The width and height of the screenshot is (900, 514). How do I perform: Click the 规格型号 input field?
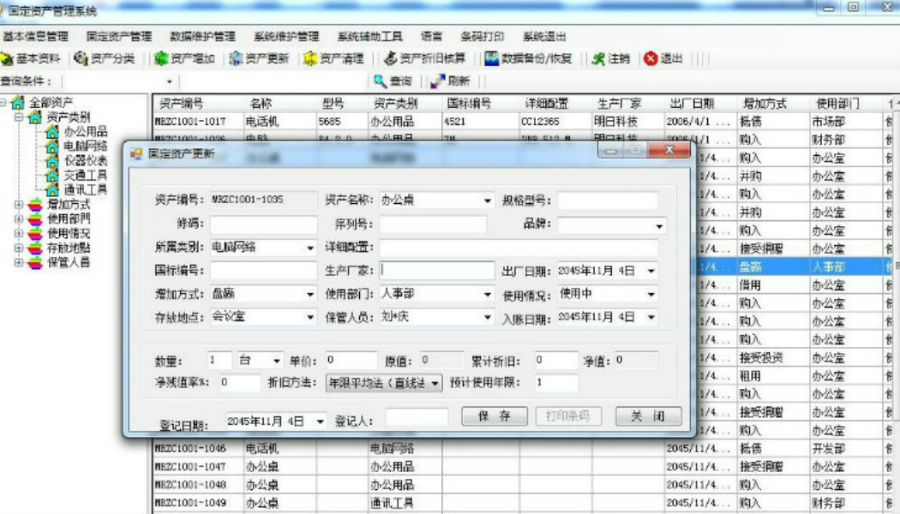point(608,201)
